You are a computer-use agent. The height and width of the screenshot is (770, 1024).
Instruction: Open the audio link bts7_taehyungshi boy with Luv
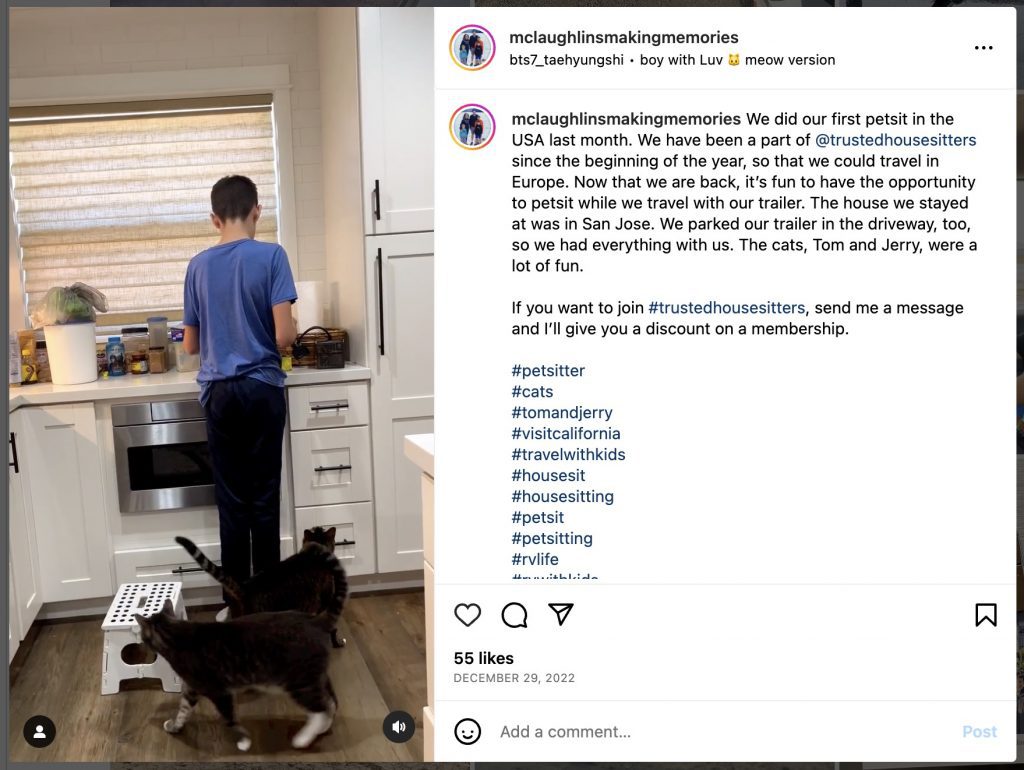click(x=672, y=60)
